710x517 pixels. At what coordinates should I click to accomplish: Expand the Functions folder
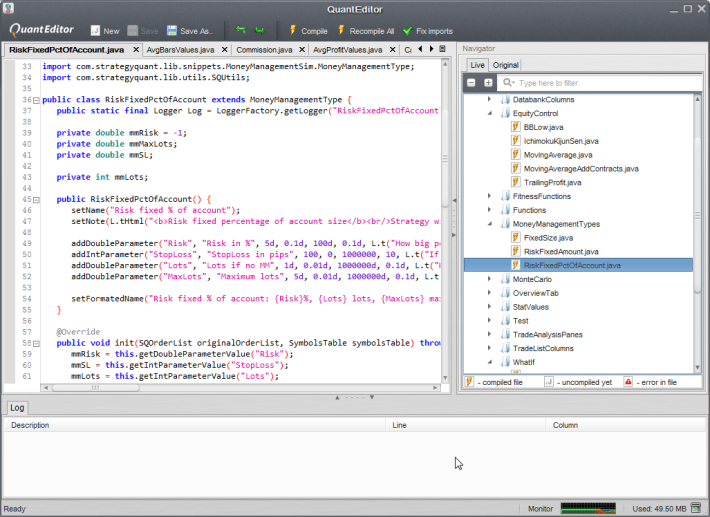pos(489,210)
